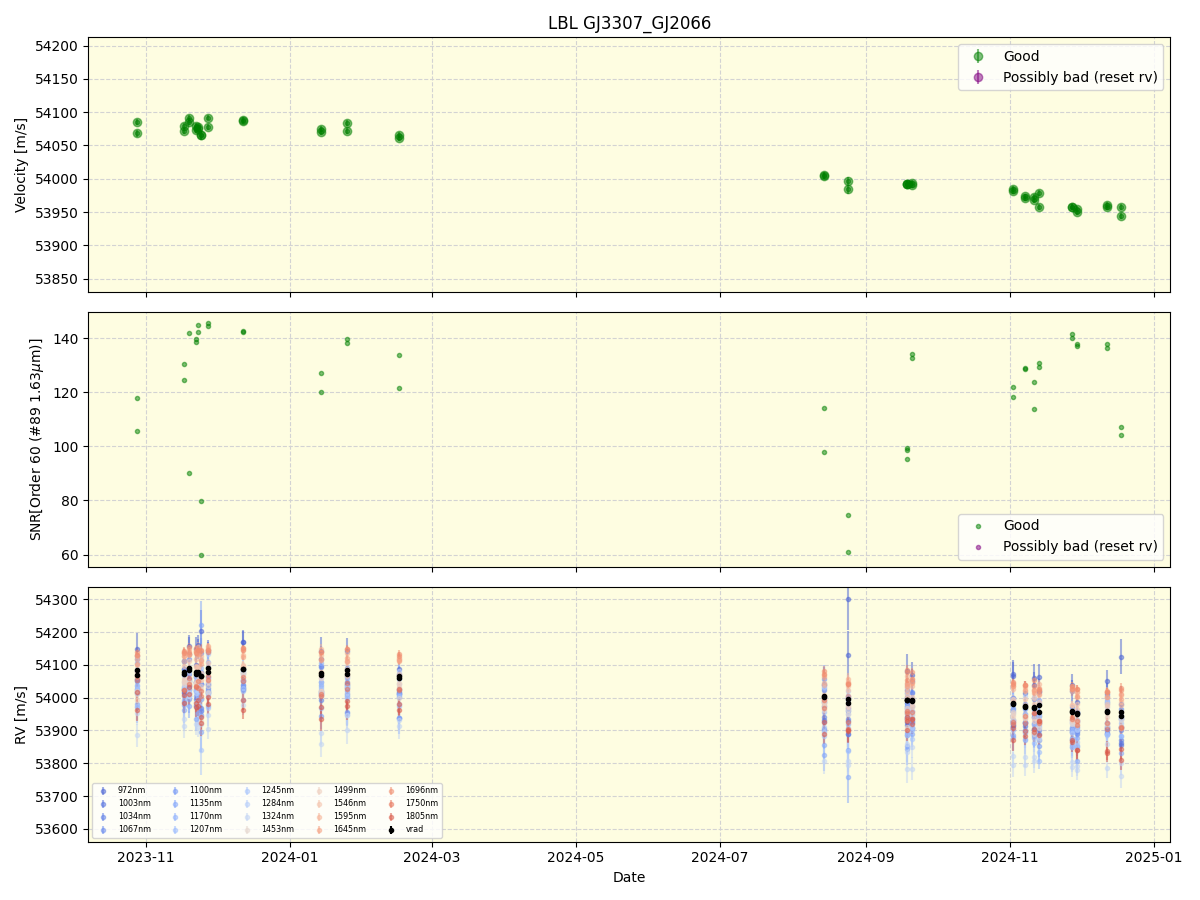
Task: Click the 2025-01 date tick label
Action: [x=1154, y=858]
